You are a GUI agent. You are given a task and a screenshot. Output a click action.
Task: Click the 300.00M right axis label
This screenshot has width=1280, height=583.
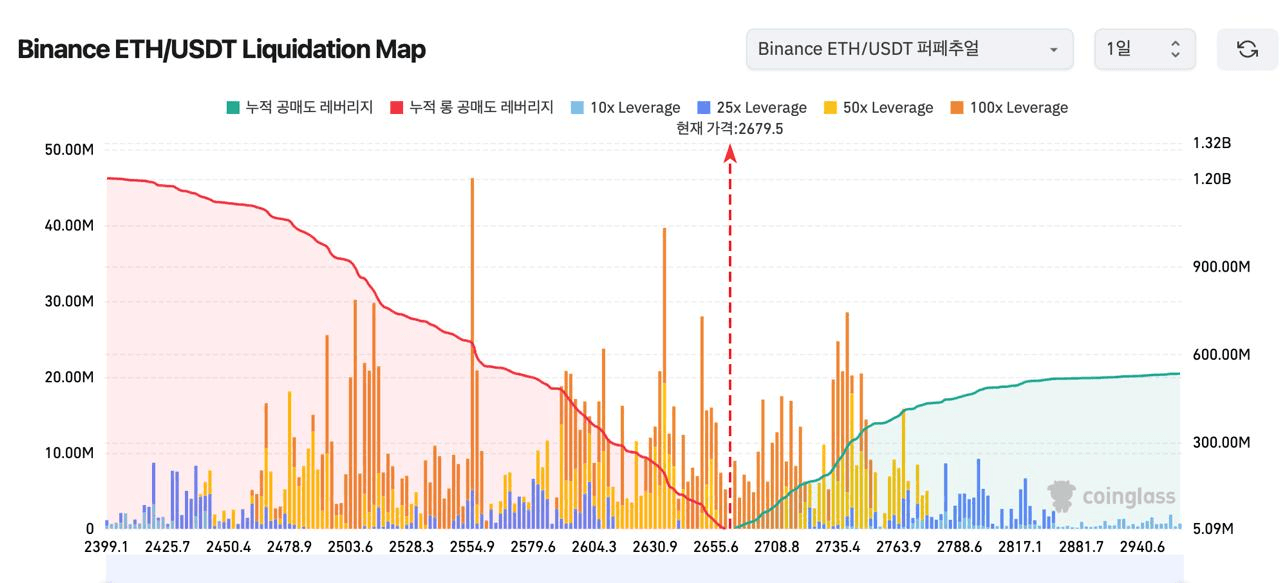click(x=1222, y=443)
